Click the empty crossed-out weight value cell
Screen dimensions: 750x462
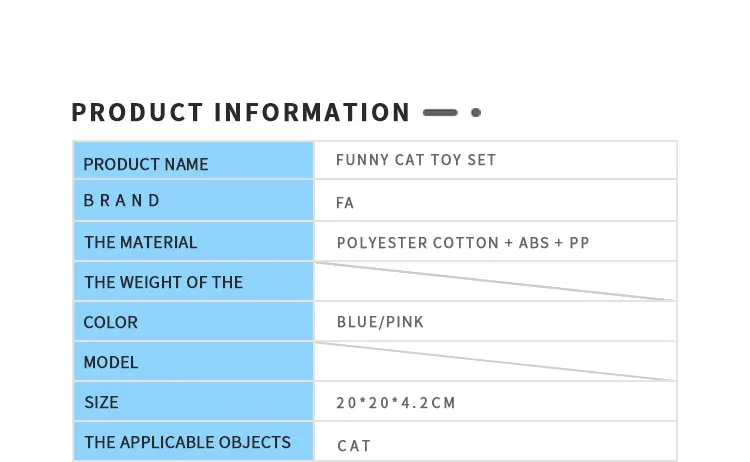(x=495, y=281)
